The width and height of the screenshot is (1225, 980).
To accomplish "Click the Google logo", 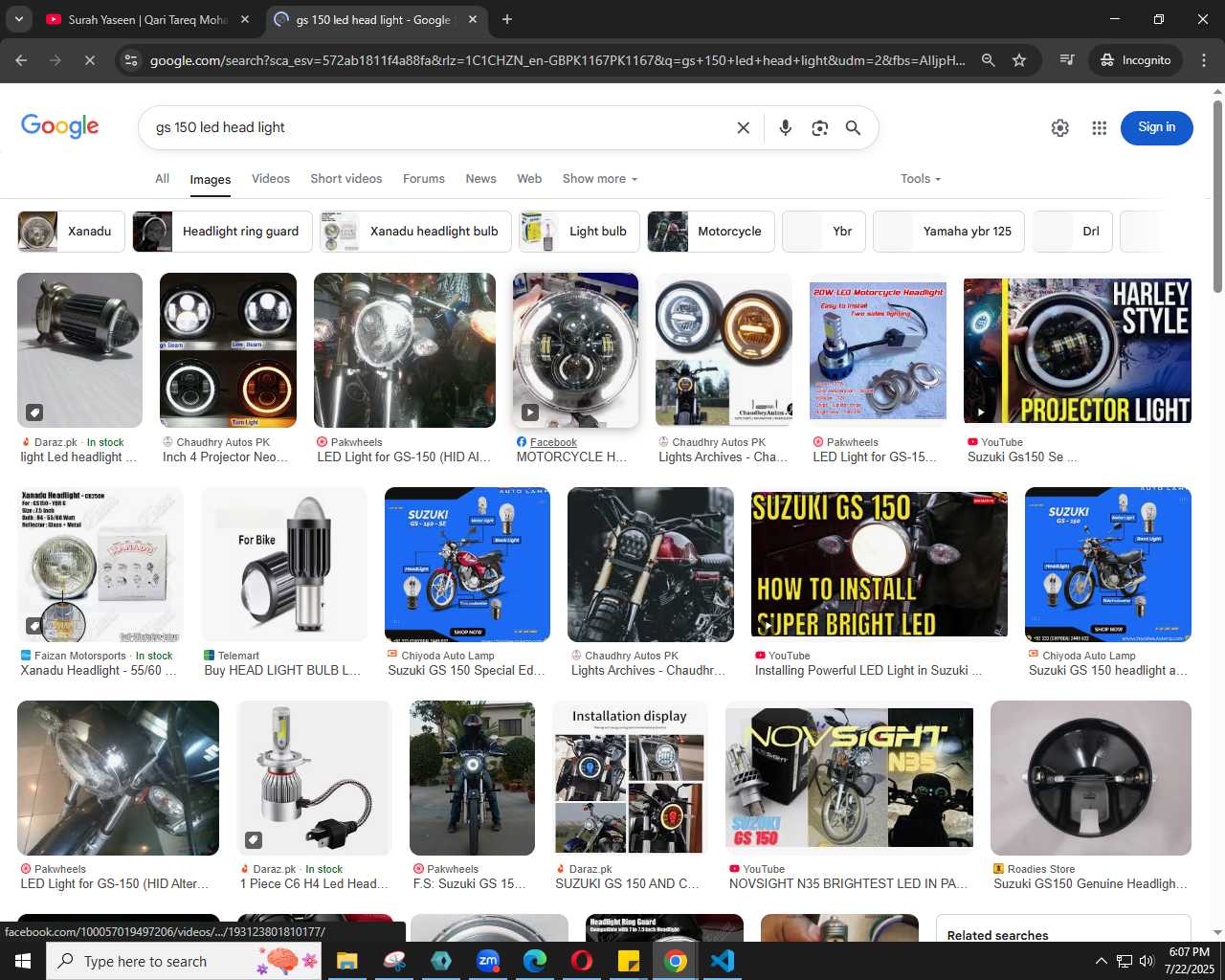I will (x=60, y=126).
